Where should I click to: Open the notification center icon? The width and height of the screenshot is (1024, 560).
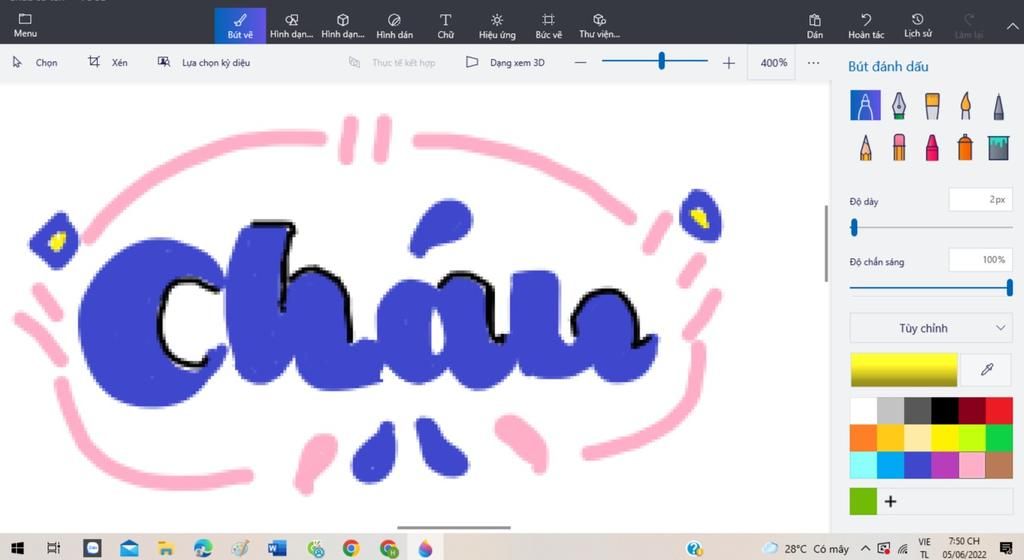[x=1006, y=548]
